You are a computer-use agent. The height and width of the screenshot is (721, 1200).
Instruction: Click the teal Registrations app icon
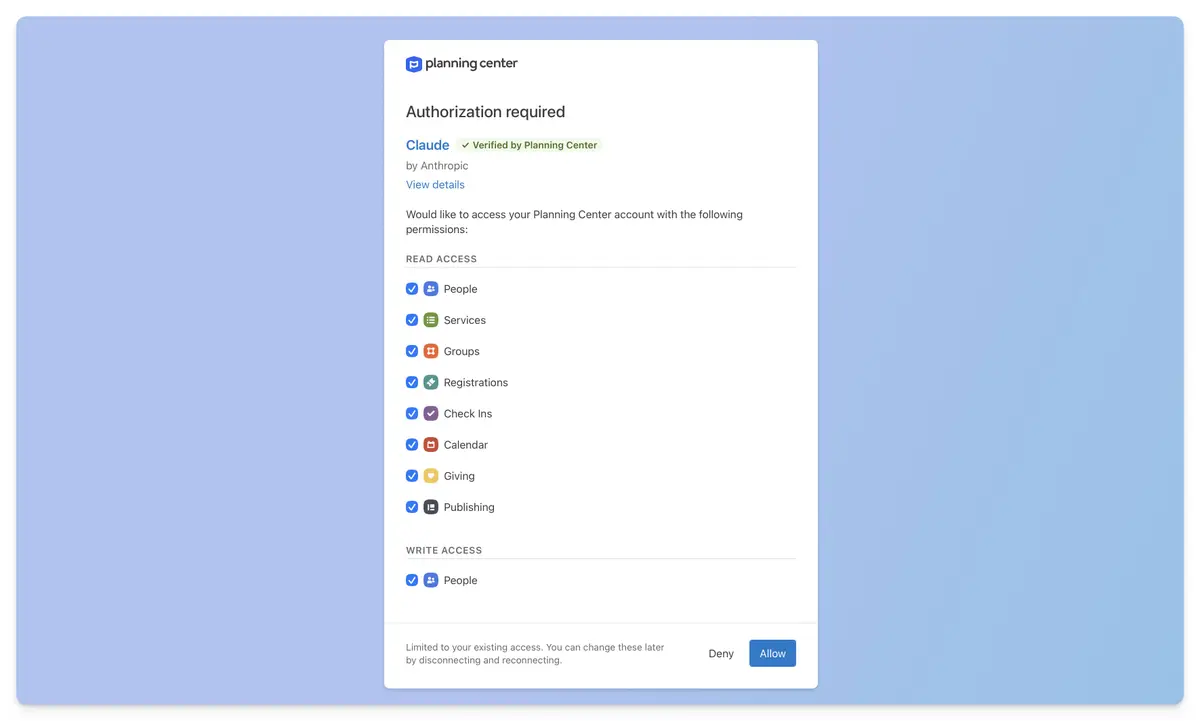click(431, 382)
